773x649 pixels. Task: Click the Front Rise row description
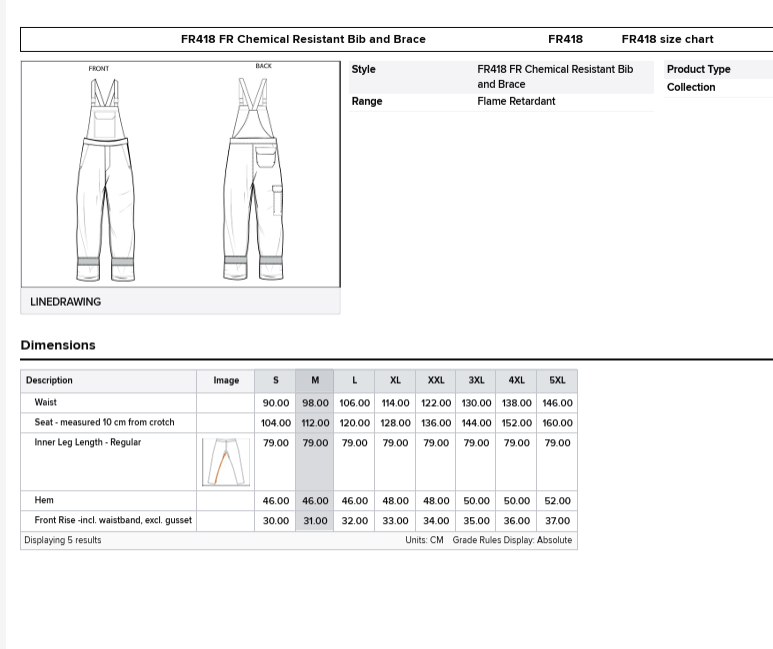click(x=113, y=521)
